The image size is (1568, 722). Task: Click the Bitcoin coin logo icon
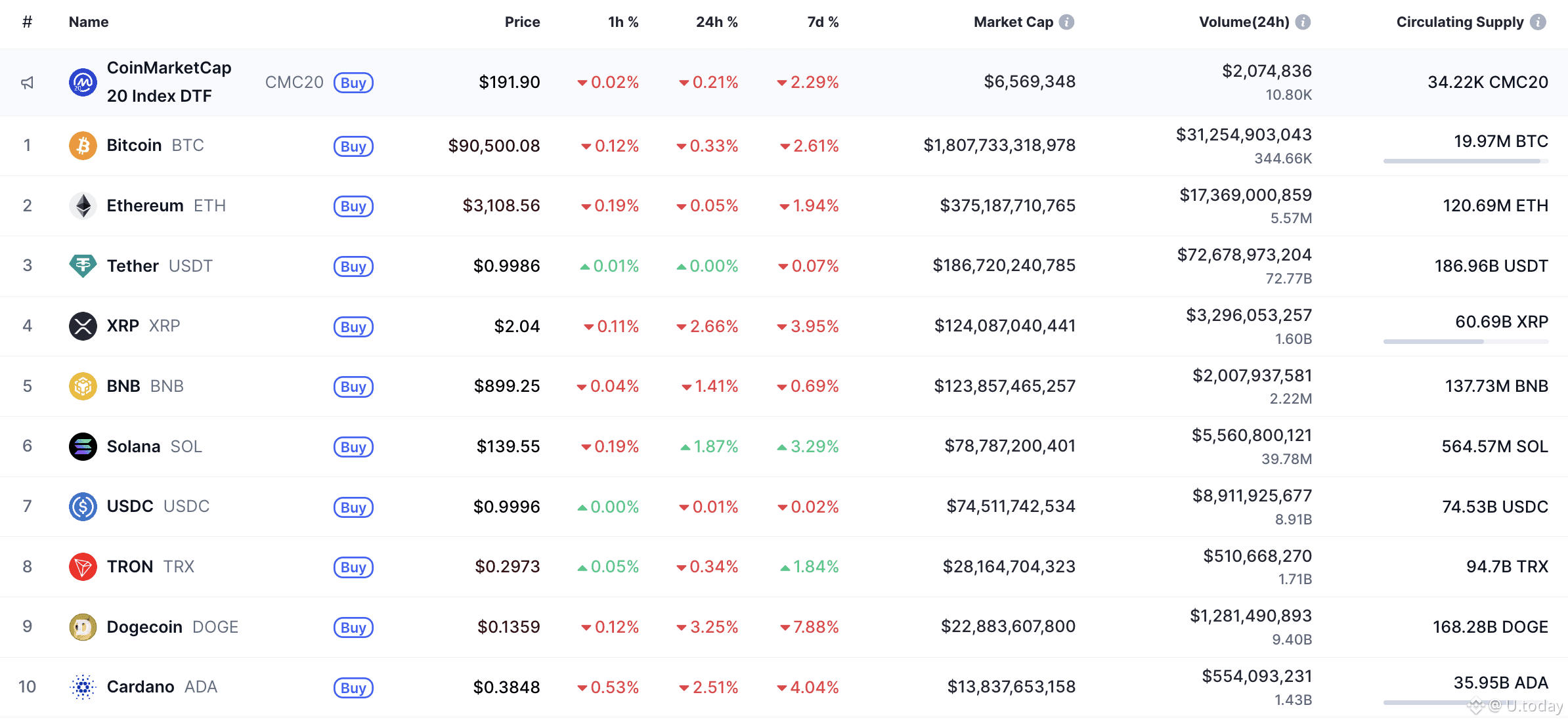[x=83, y=146]
